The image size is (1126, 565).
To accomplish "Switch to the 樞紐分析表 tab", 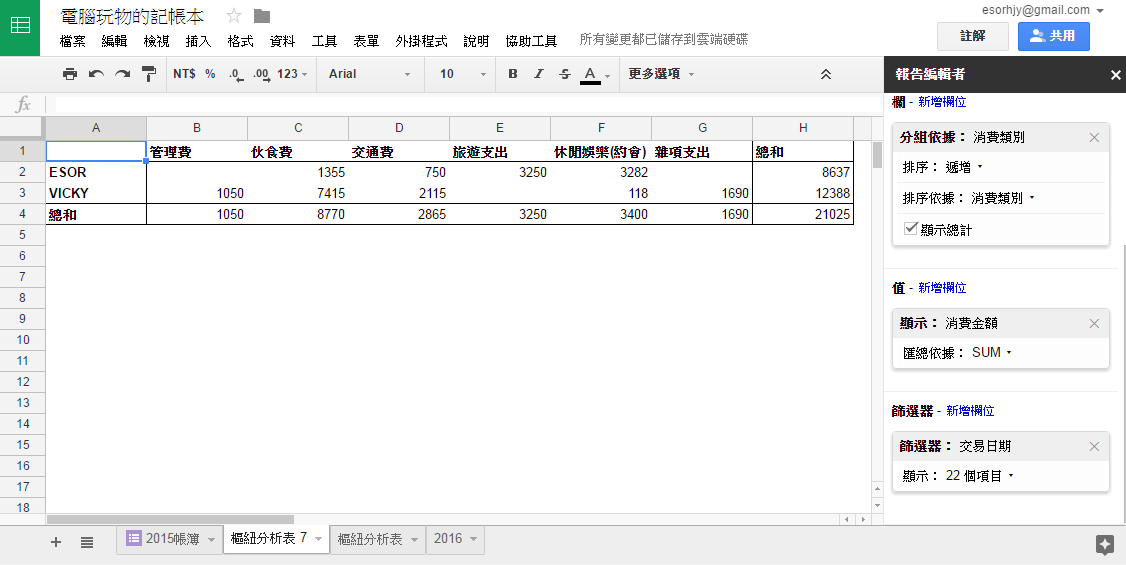I will click(x=378, y=539).
